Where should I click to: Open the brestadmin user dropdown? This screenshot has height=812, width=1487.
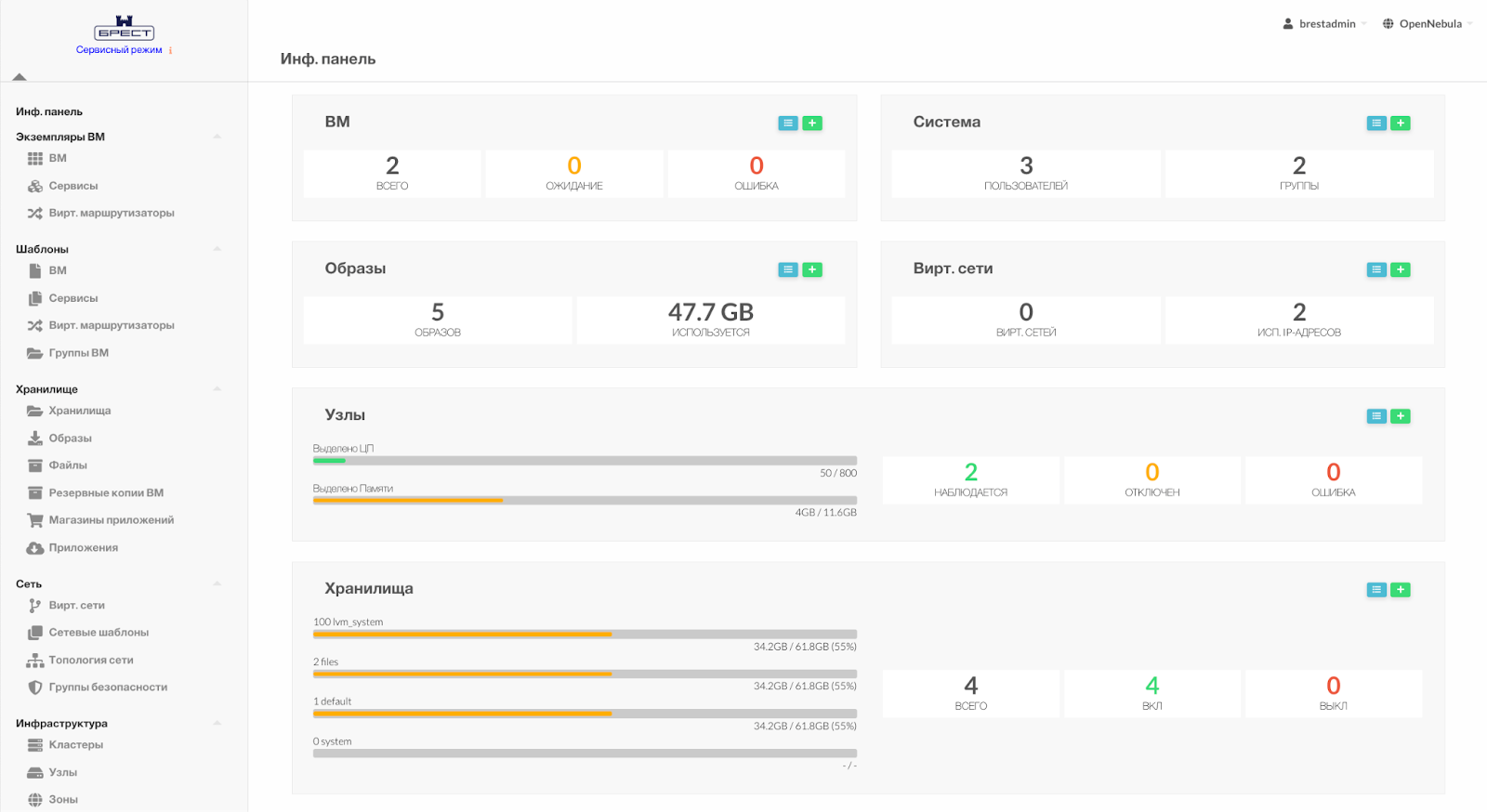[x=1325, y=24]
